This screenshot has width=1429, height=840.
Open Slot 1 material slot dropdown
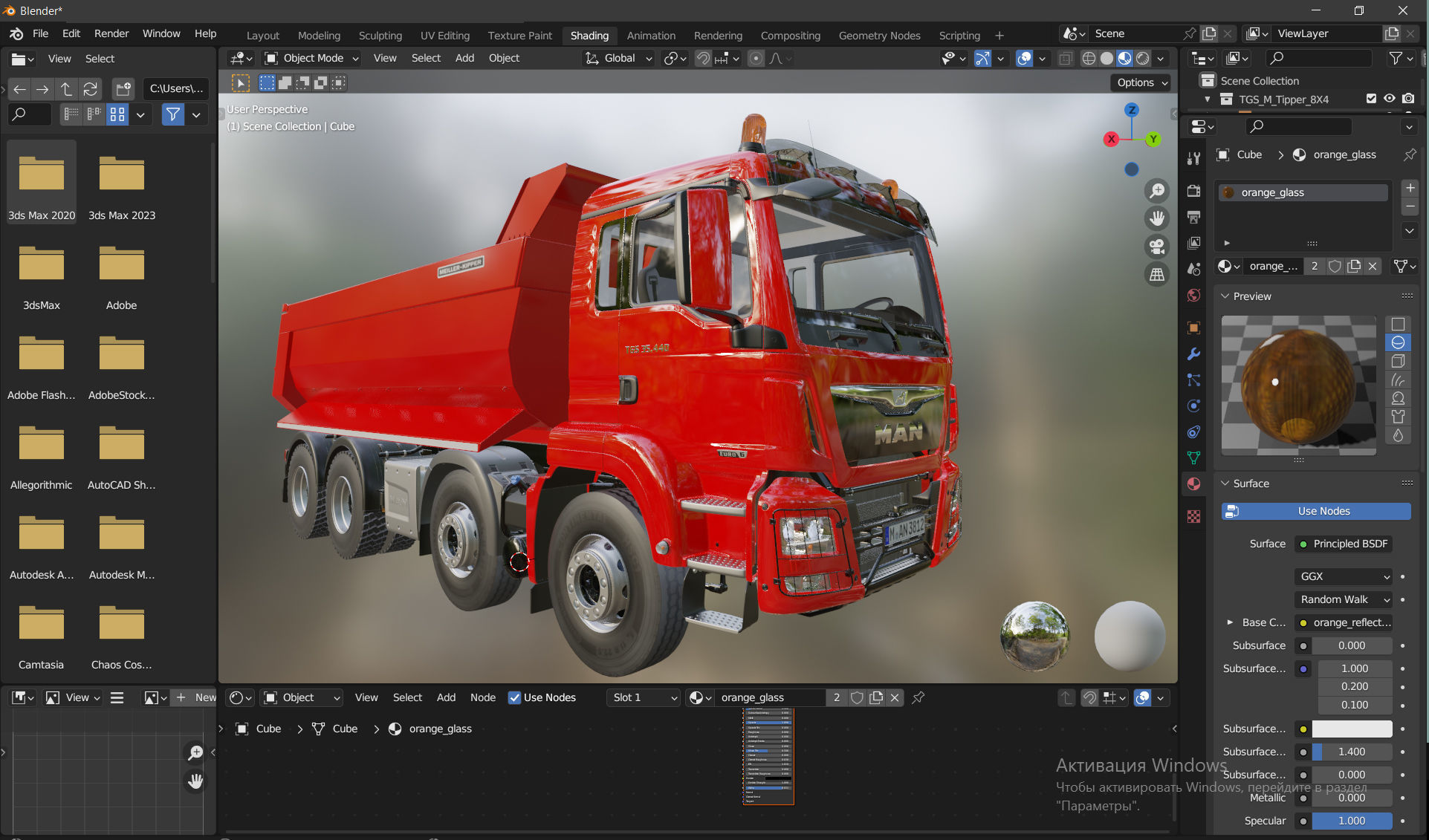pyautogui.click(x=644, y=697)
